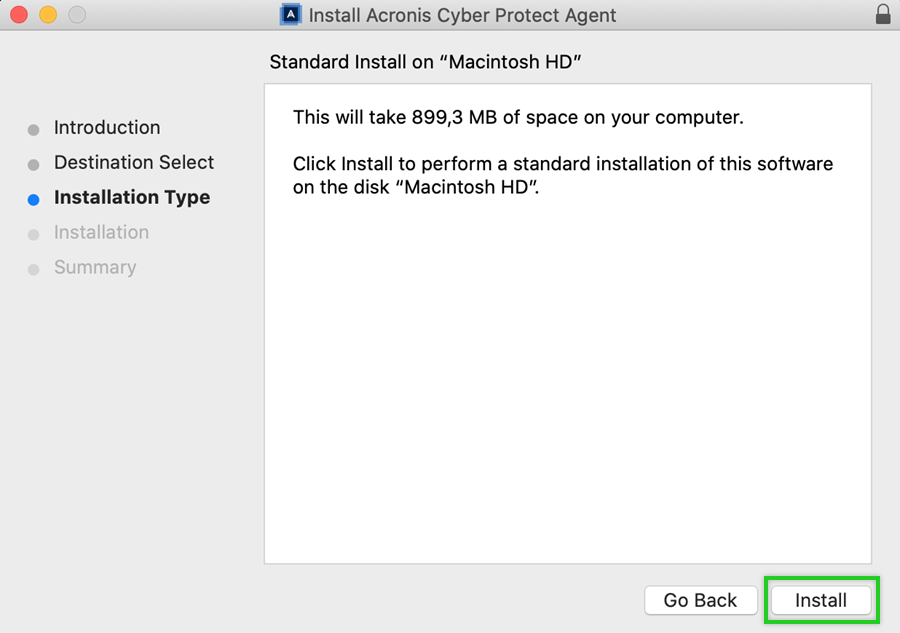
Task: Click the Standard Install on Macintosh HD heading
Action: click(x=426, y=62)
